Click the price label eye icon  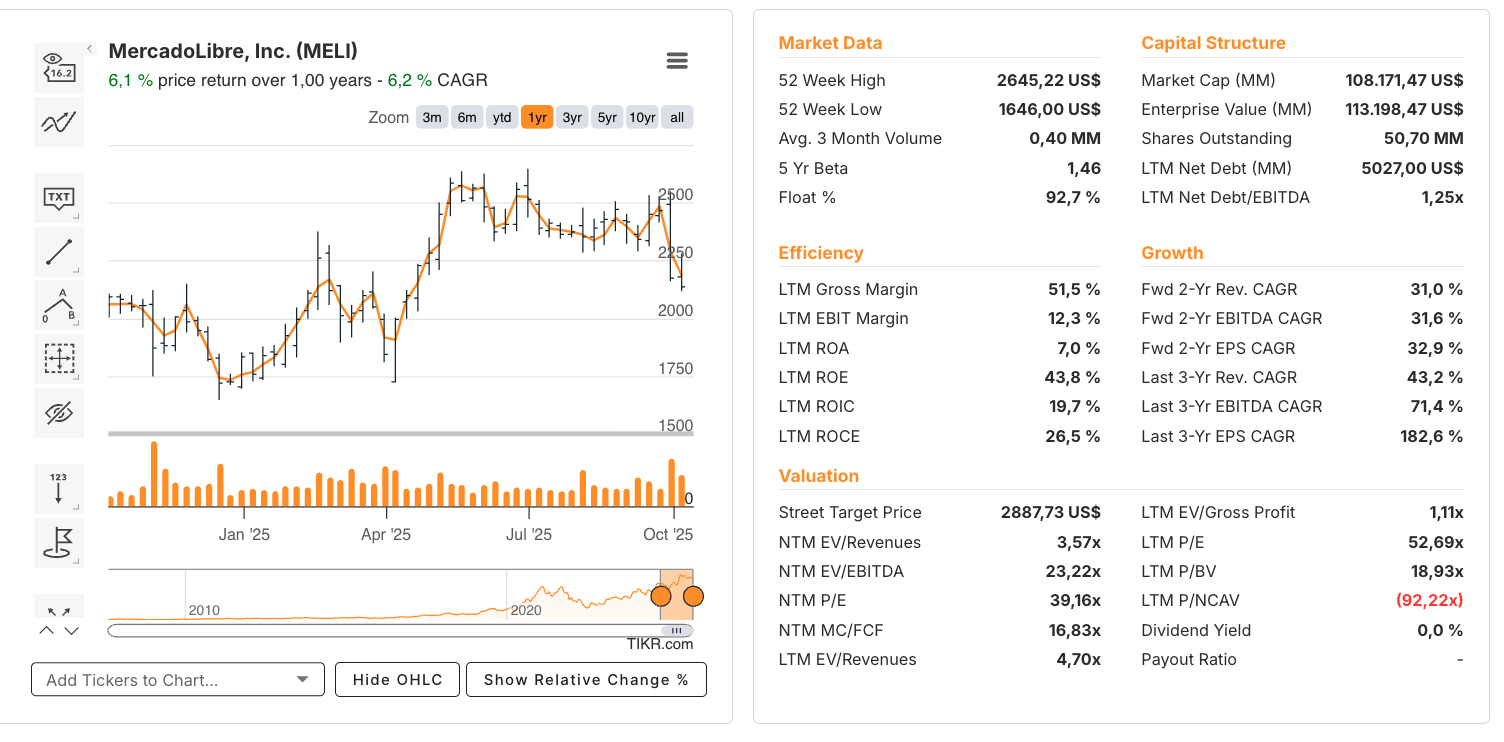click(59, 68)
